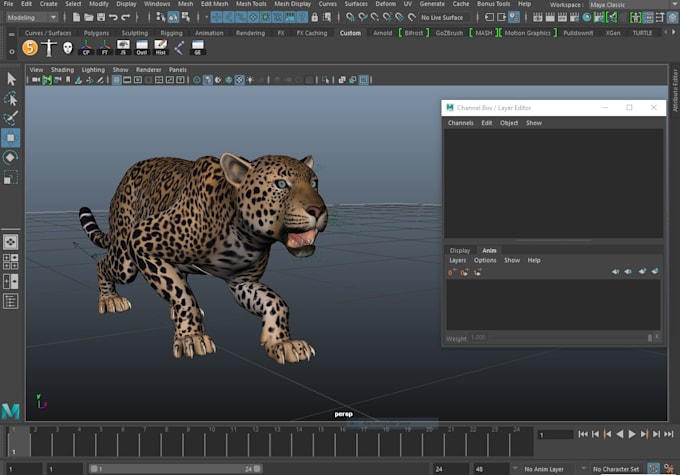Switch to the Rigging shelf tab
Viewport: 680px width, 475px height.
pyautogui.click(x=171, y=33)
